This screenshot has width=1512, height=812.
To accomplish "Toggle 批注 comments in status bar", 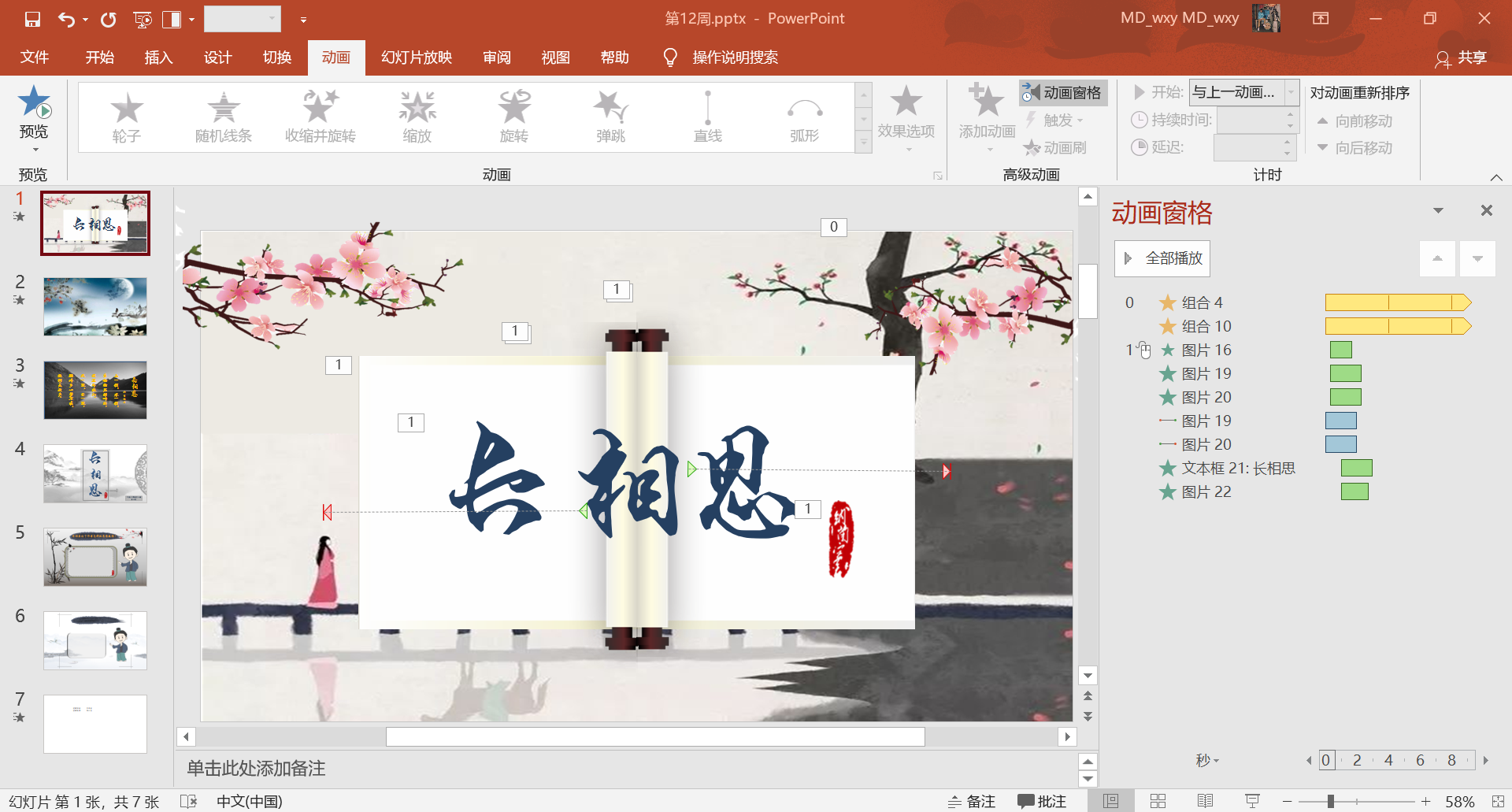I will [x=1042, y=801].
